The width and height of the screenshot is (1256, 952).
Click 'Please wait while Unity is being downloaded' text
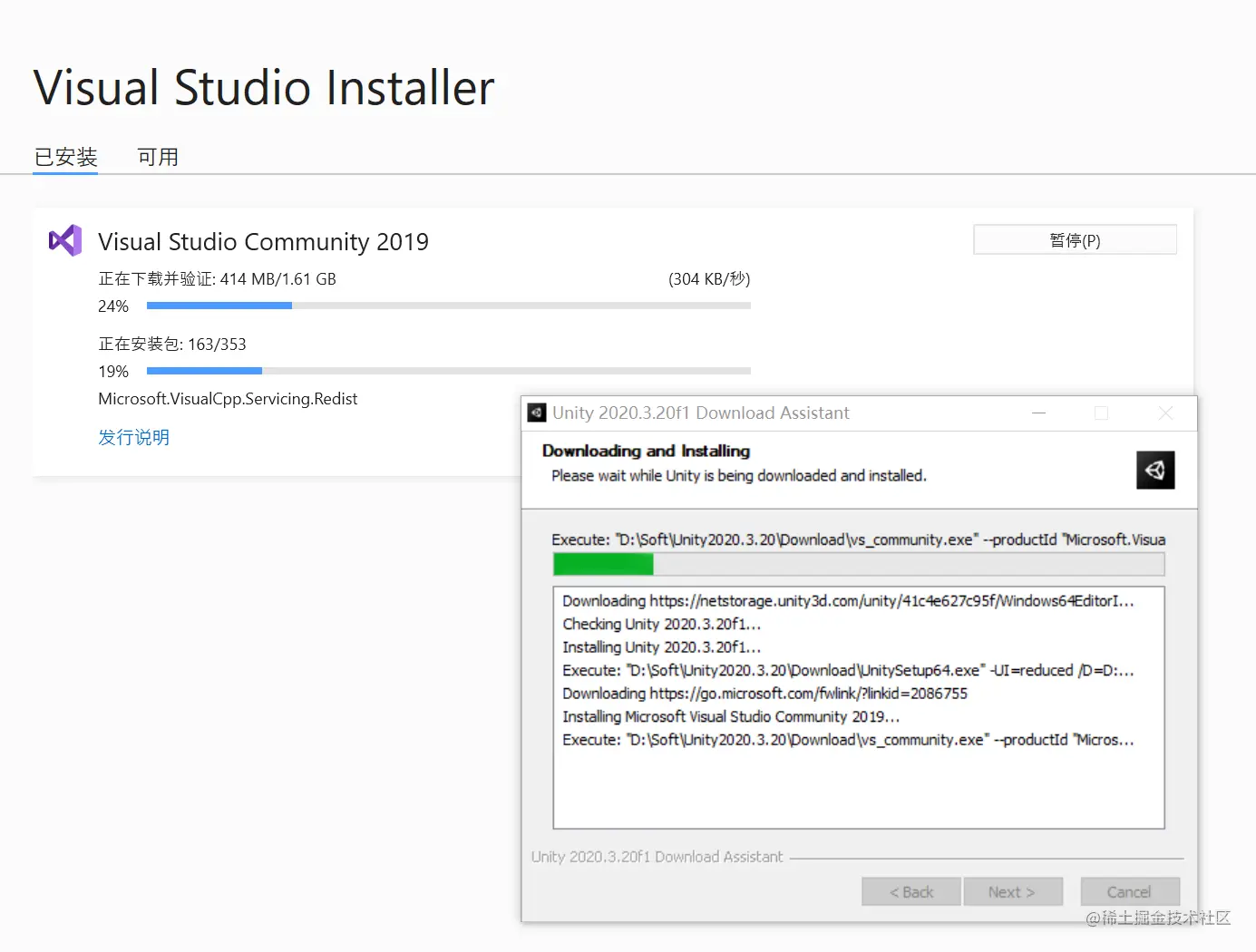739,475
